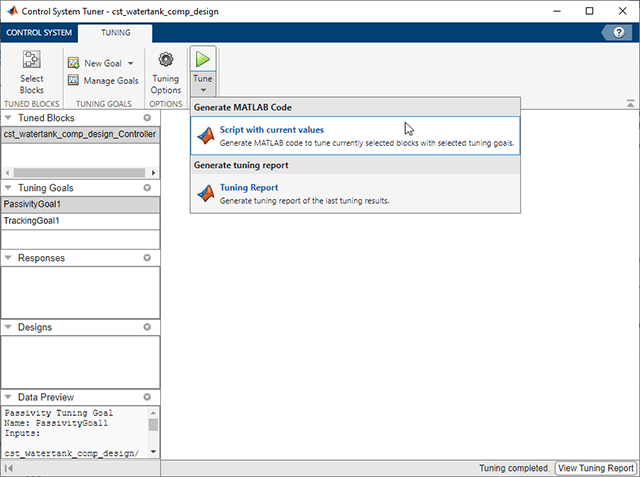Click the help question mark icon
This screenshot has height=477, width=640.
pyautogui.click(x=619, y=33)
